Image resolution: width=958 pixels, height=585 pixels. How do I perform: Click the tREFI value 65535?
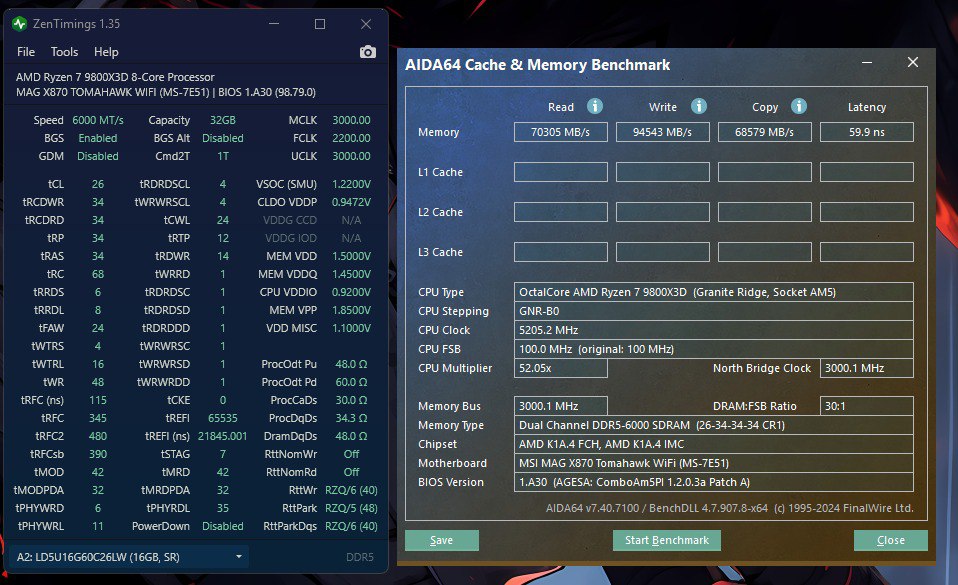222,418
